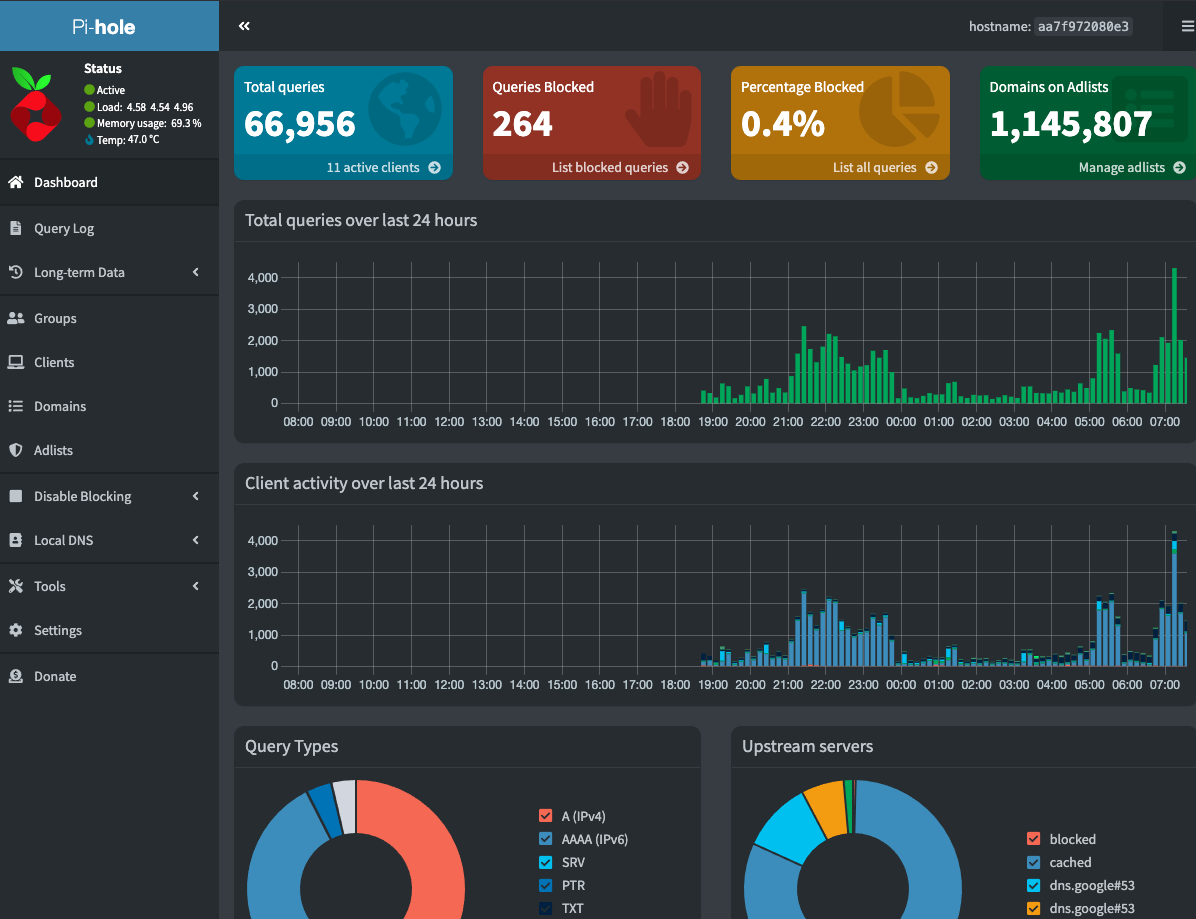Open the hamburger menu at top right
The width and height of the screenshot is (1196, 919).
(x=1188, y=26)
